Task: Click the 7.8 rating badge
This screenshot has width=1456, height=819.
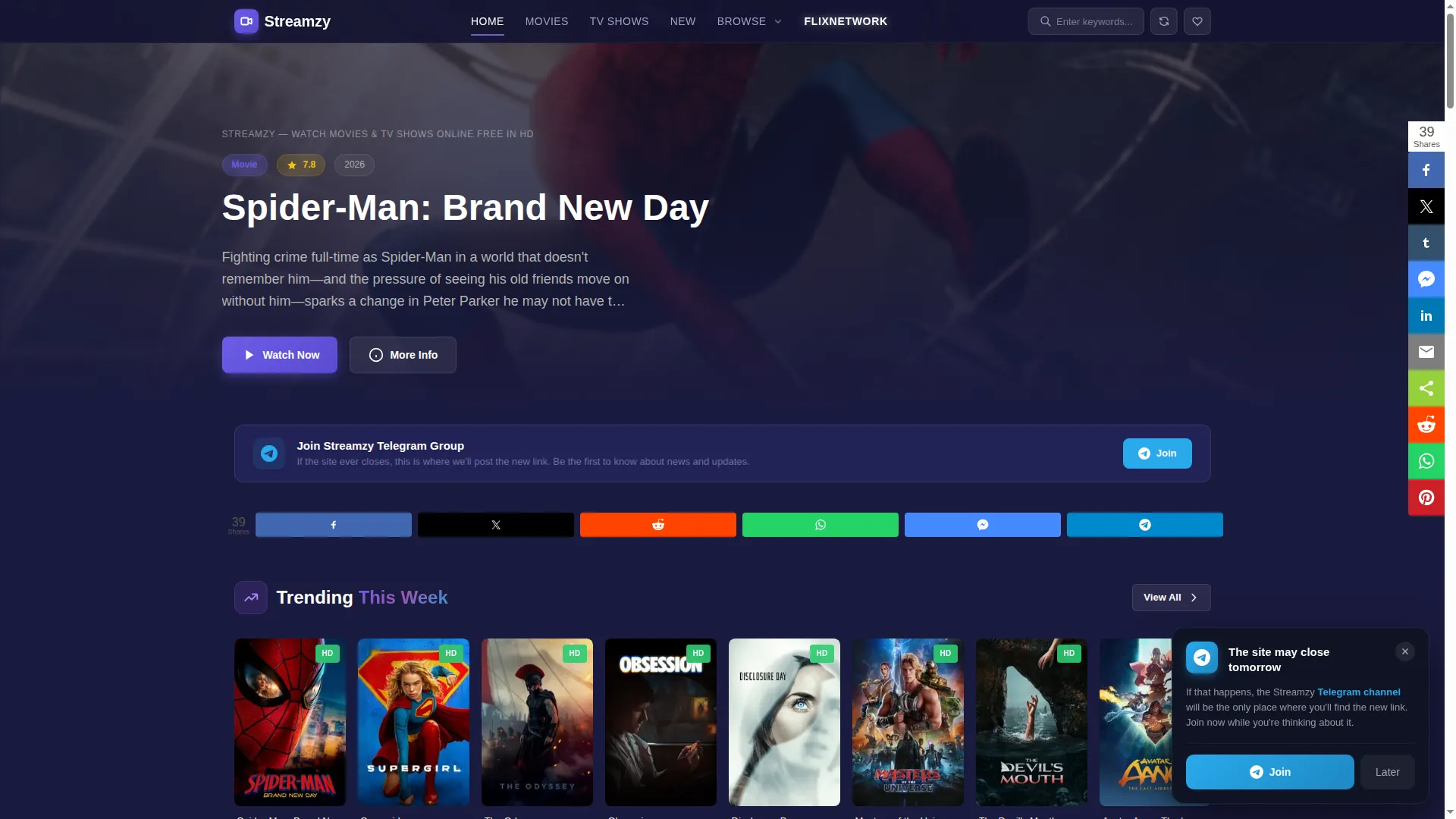Action: [x=301, y=165]
